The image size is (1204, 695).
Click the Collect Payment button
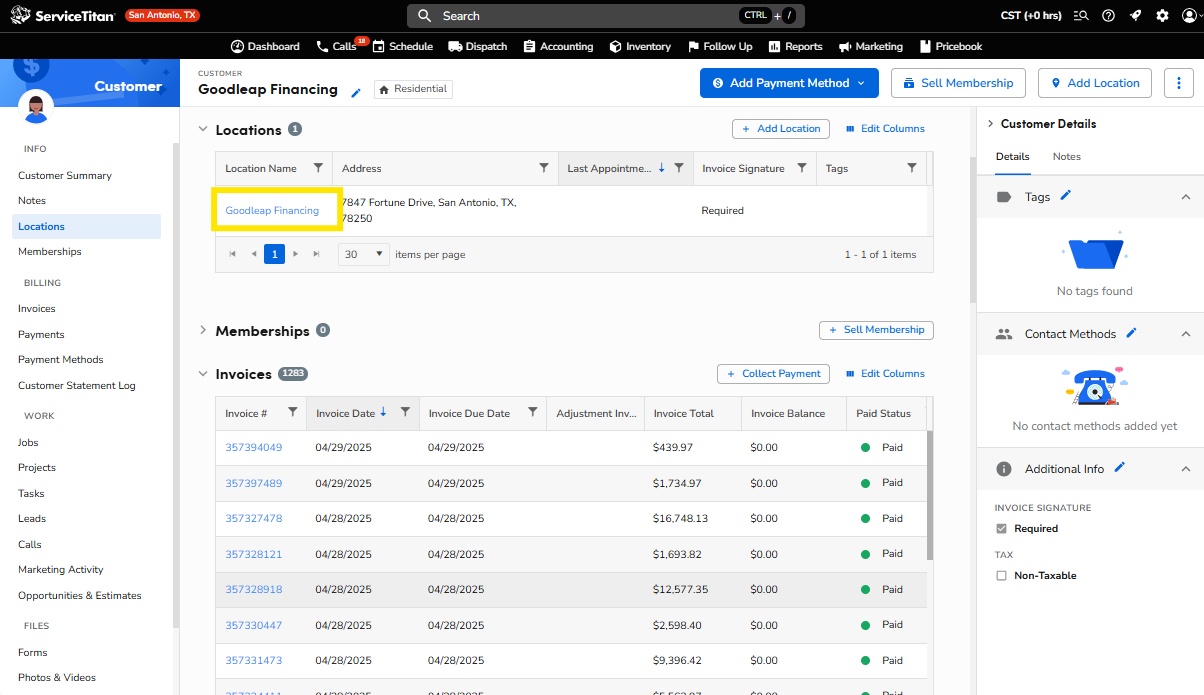click(773, 373)
